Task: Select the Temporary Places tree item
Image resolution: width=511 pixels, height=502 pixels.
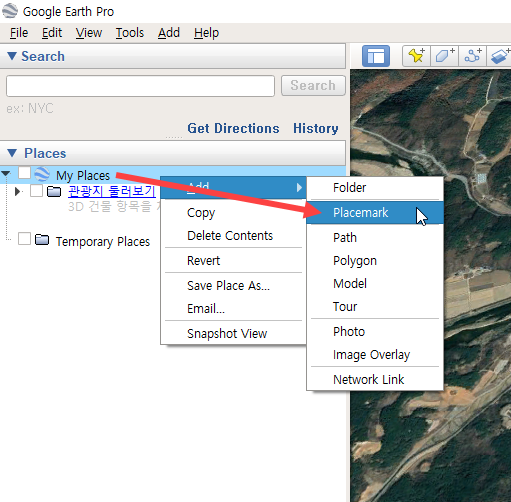Action: (x=103, y=242)
